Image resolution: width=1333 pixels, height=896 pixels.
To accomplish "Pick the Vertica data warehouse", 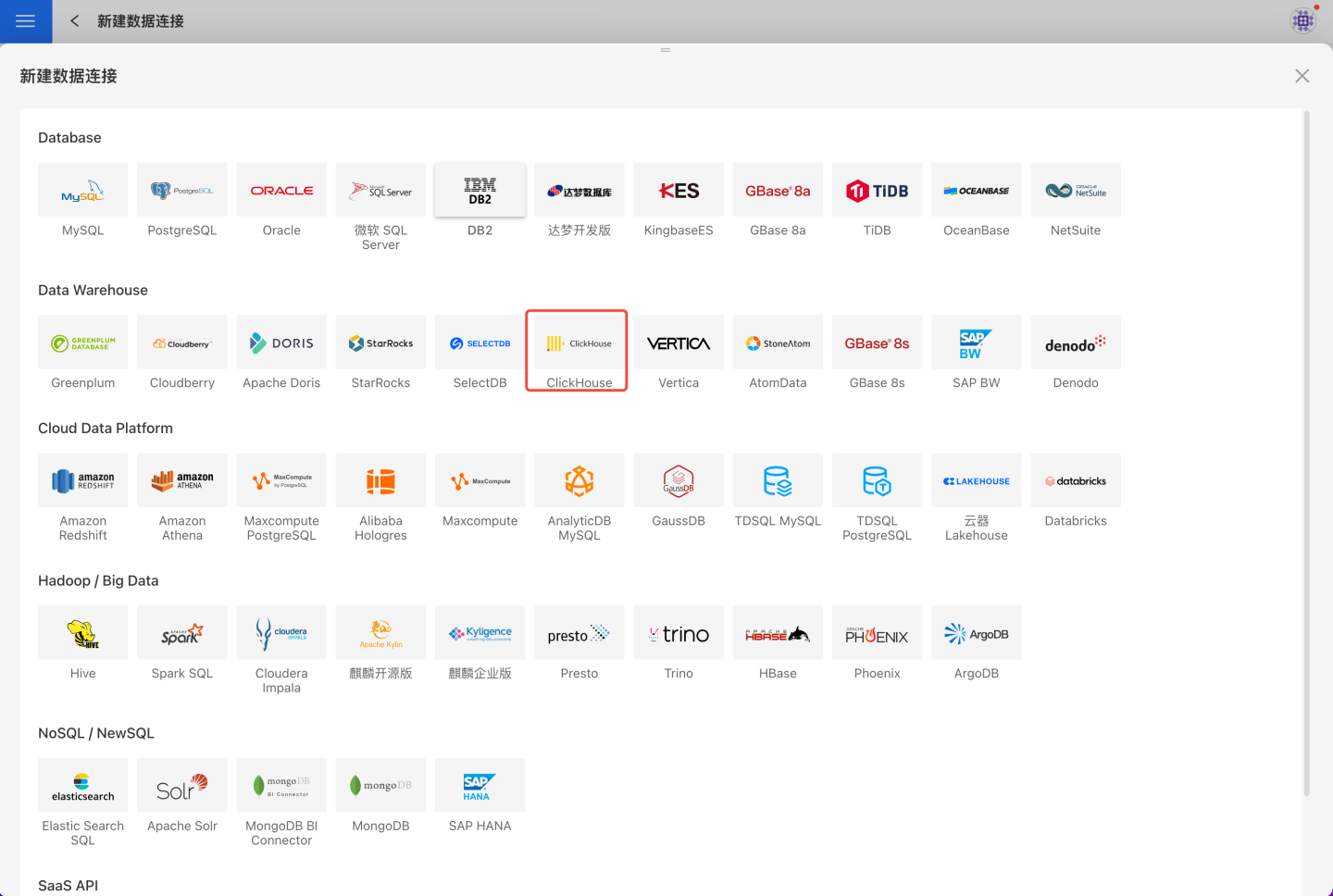I will (x=679, y=344).
